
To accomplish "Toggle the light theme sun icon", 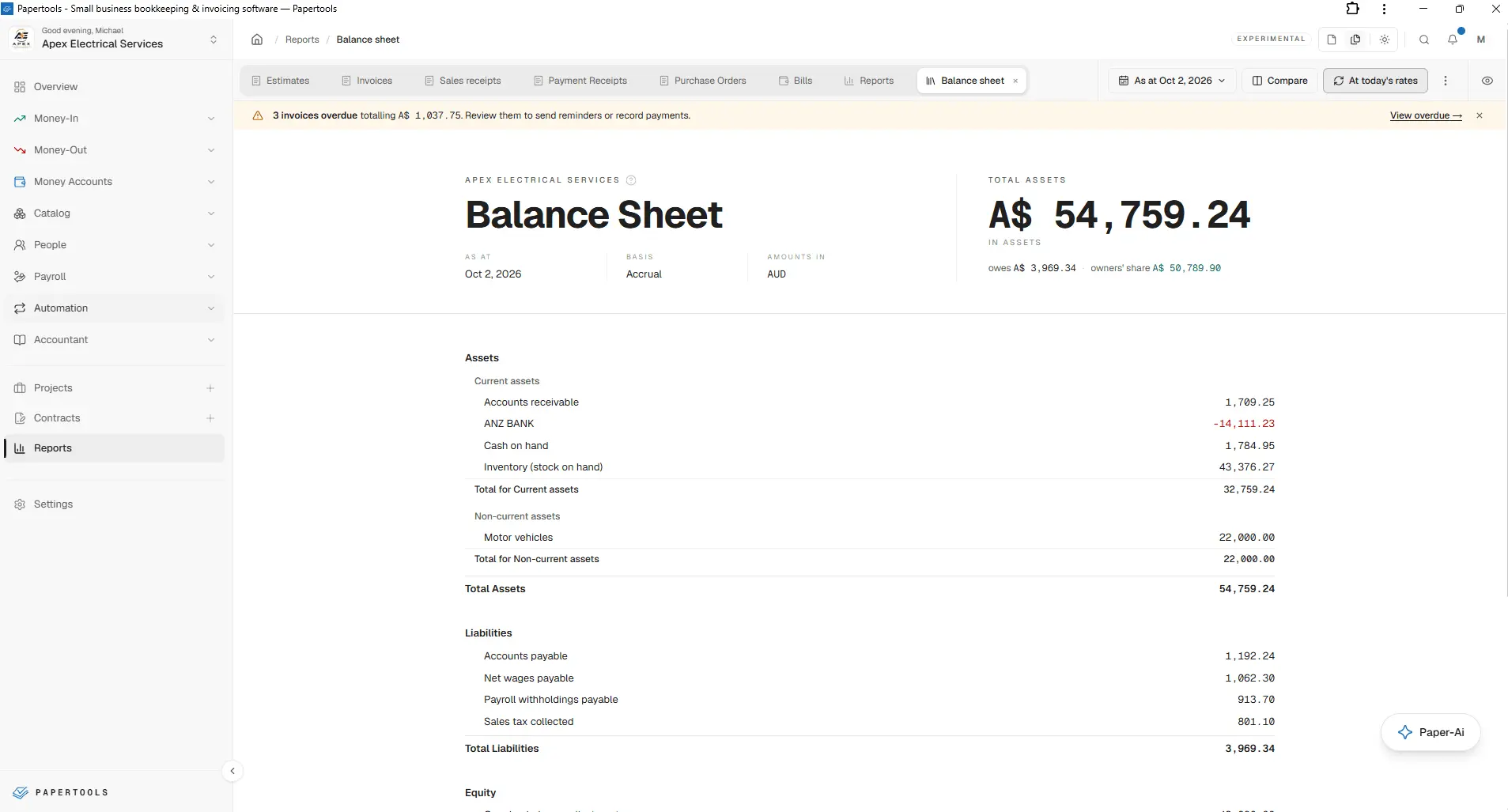I will 1385,40.
